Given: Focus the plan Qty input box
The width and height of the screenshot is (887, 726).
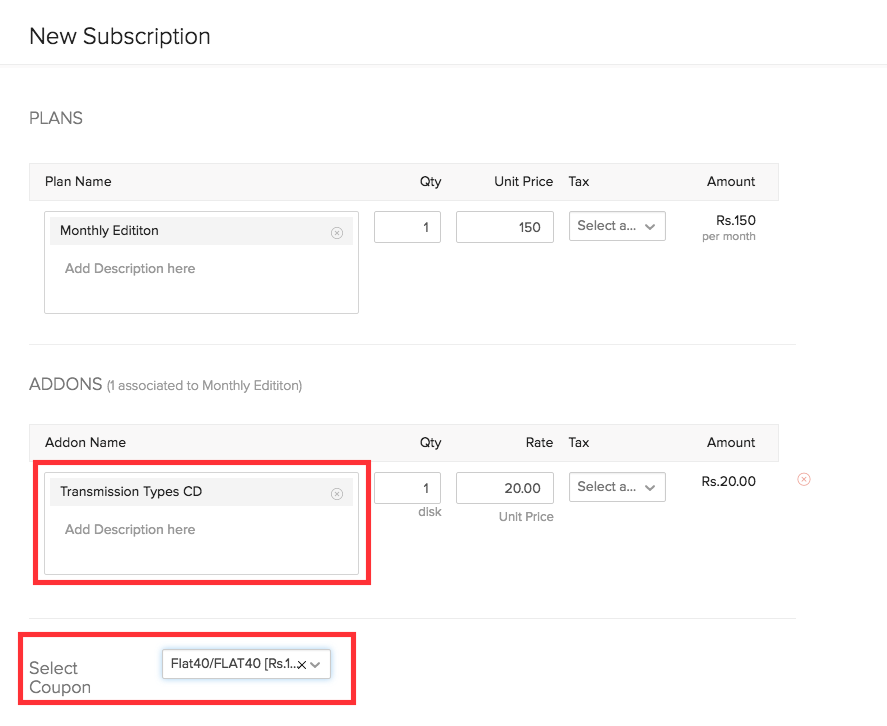Looking at the screenshot, I should pos(407,227).
